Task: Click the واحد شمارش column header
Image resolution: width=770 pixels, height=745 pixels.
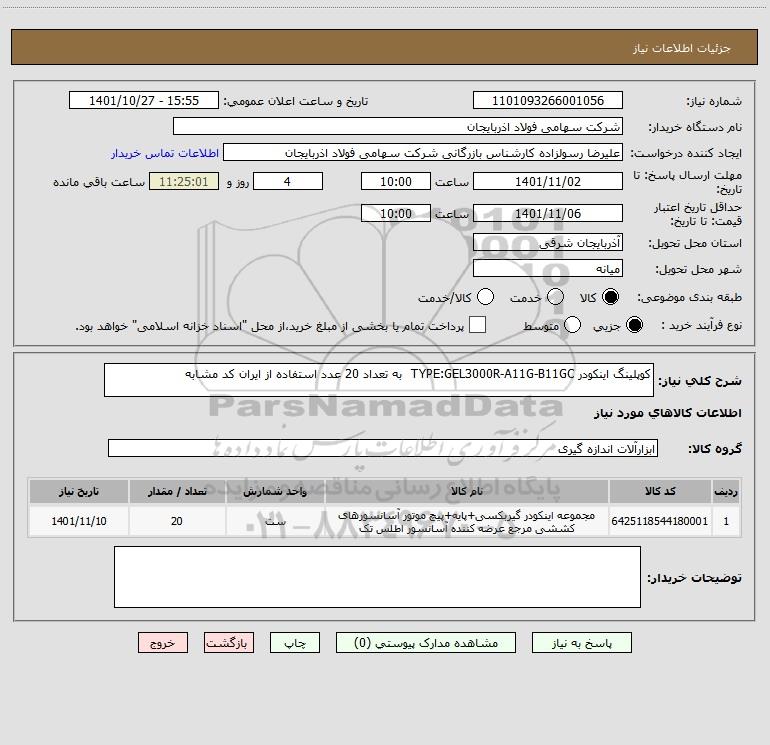Action: (x=275, y=491)
